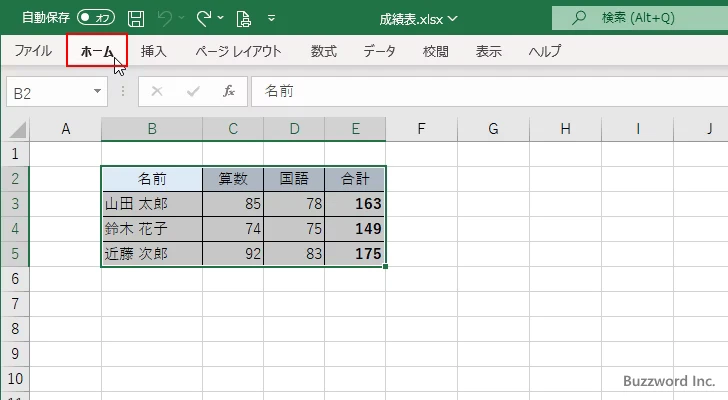Viewport: 728px width, 400px height.
Task: Click the Insert Function fx icon
Action: [229, 91]
